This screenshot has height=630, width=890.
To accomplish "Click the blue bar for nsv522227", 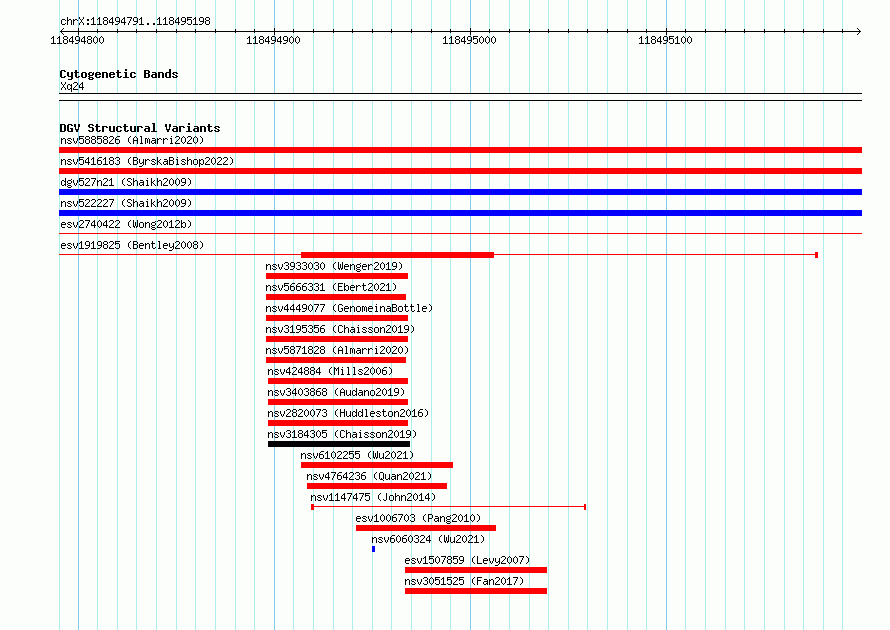I will tap(460, 213).
